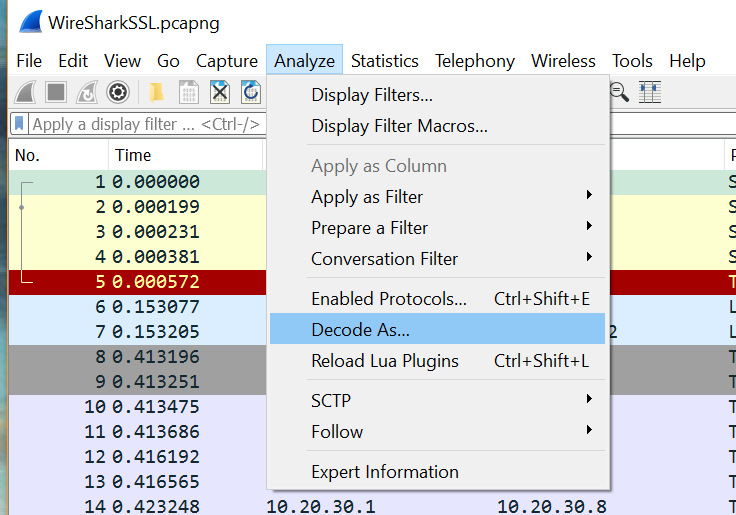Screen dimensions: 736x515
Task: Select packet 11 at time 0.413686
Action: click(138, 432)
